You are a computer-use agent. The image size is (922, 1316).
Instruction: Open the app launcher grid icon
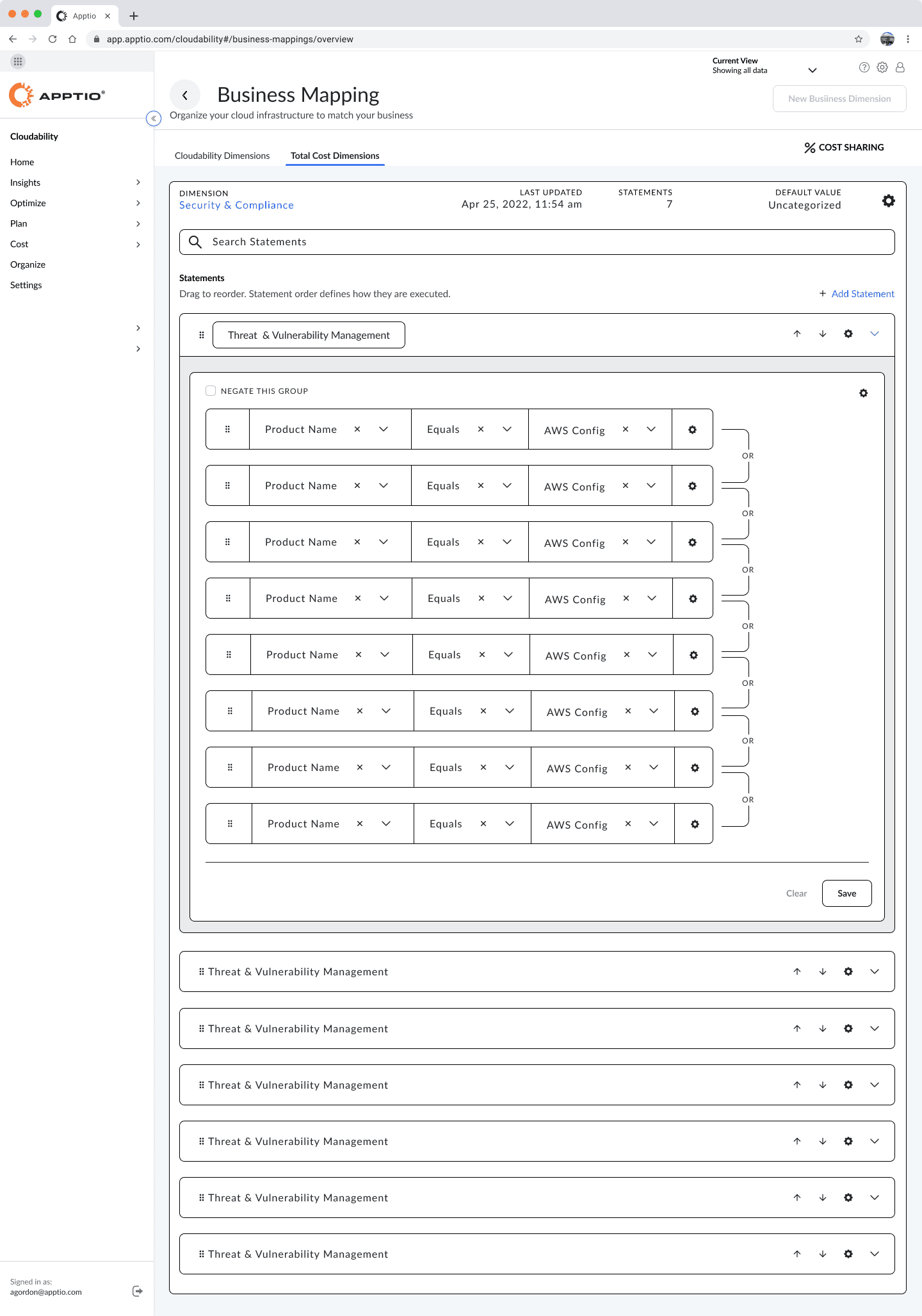tap(18, 61)
